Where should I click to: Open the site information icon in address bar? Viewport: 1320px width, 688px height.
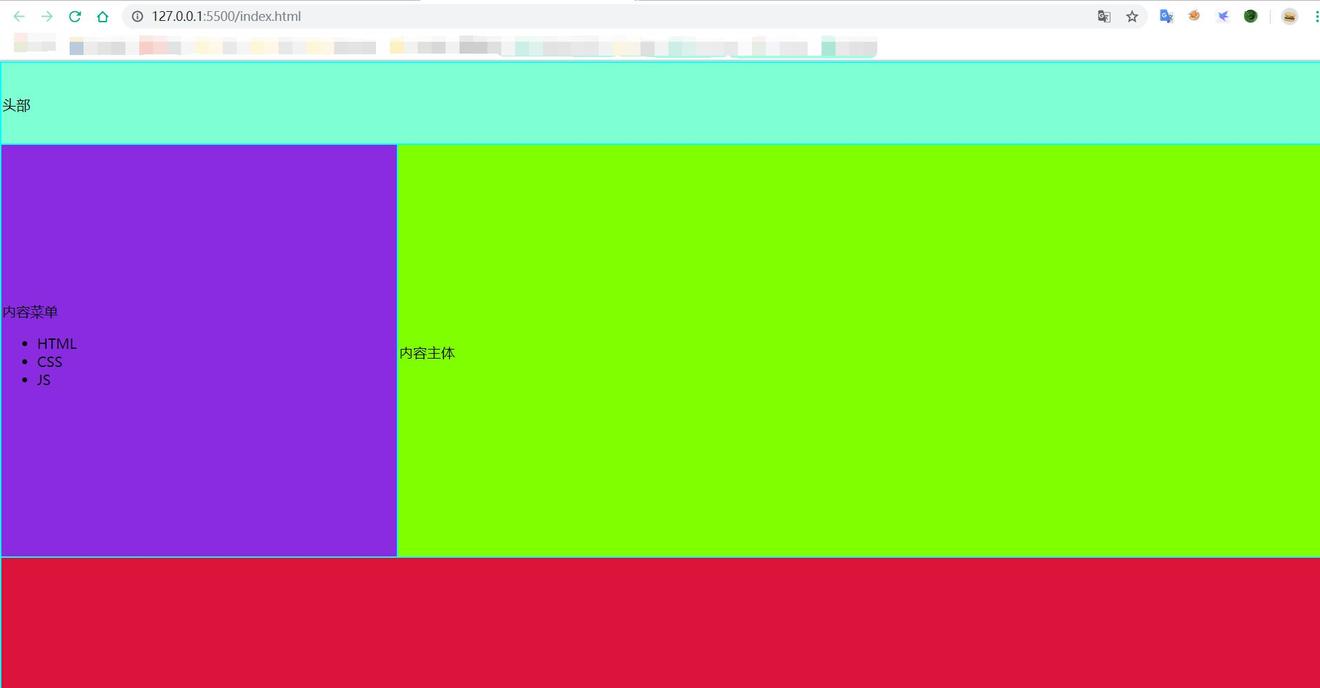click(x=138, y=16)
